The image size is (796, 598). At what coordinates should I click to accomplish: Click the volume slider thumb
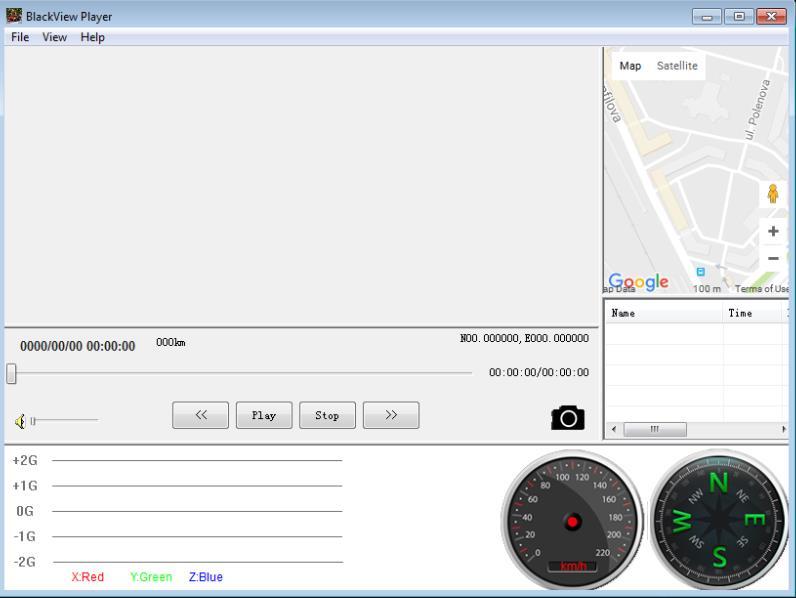[x=33, y=421]
